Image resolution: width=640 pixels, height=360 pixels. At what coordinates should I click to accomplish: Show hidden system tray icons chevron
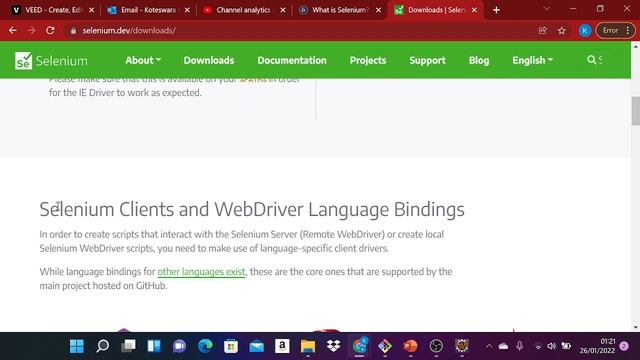[489, 346]
